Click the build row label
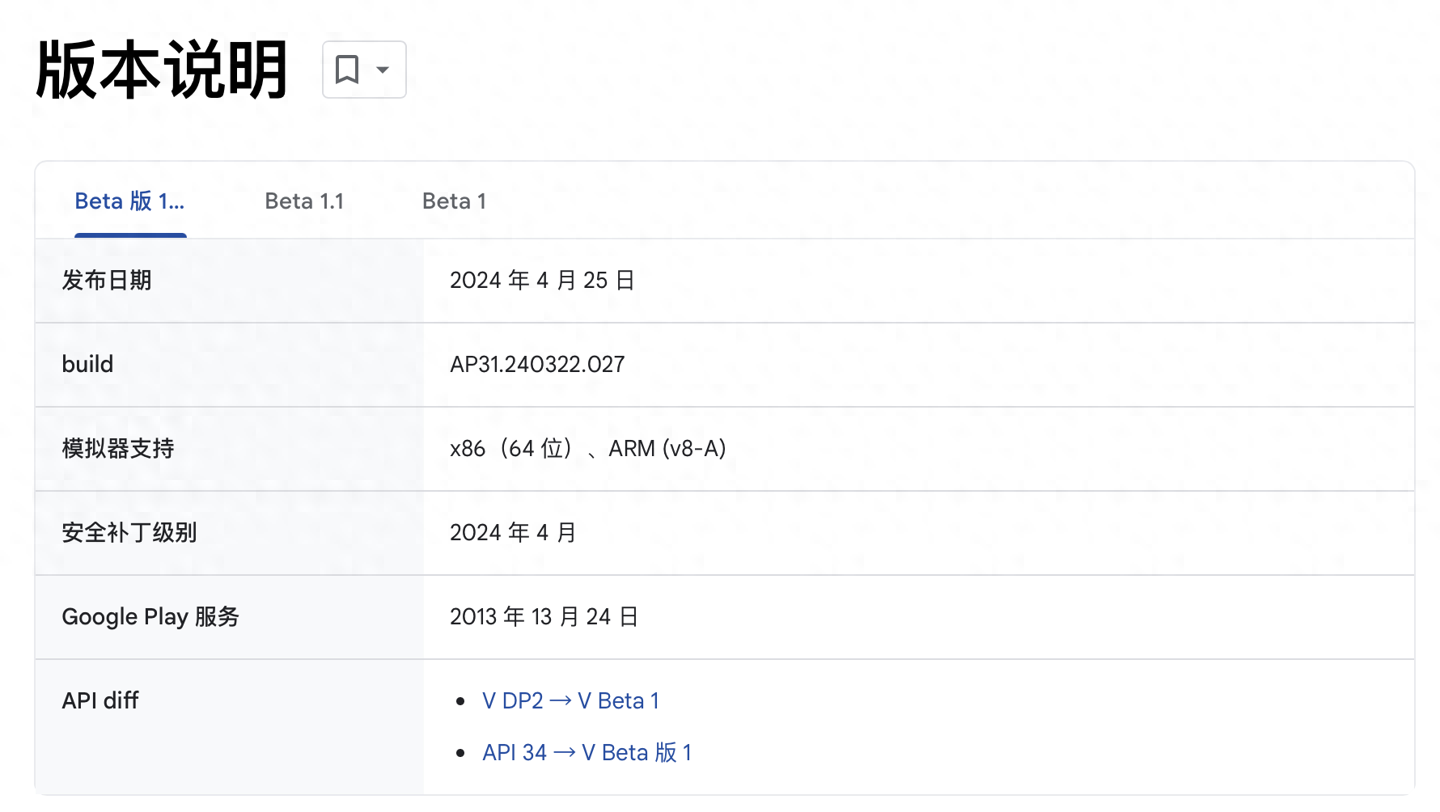Viewport: 1440px width, 812px height. [88, 365]
